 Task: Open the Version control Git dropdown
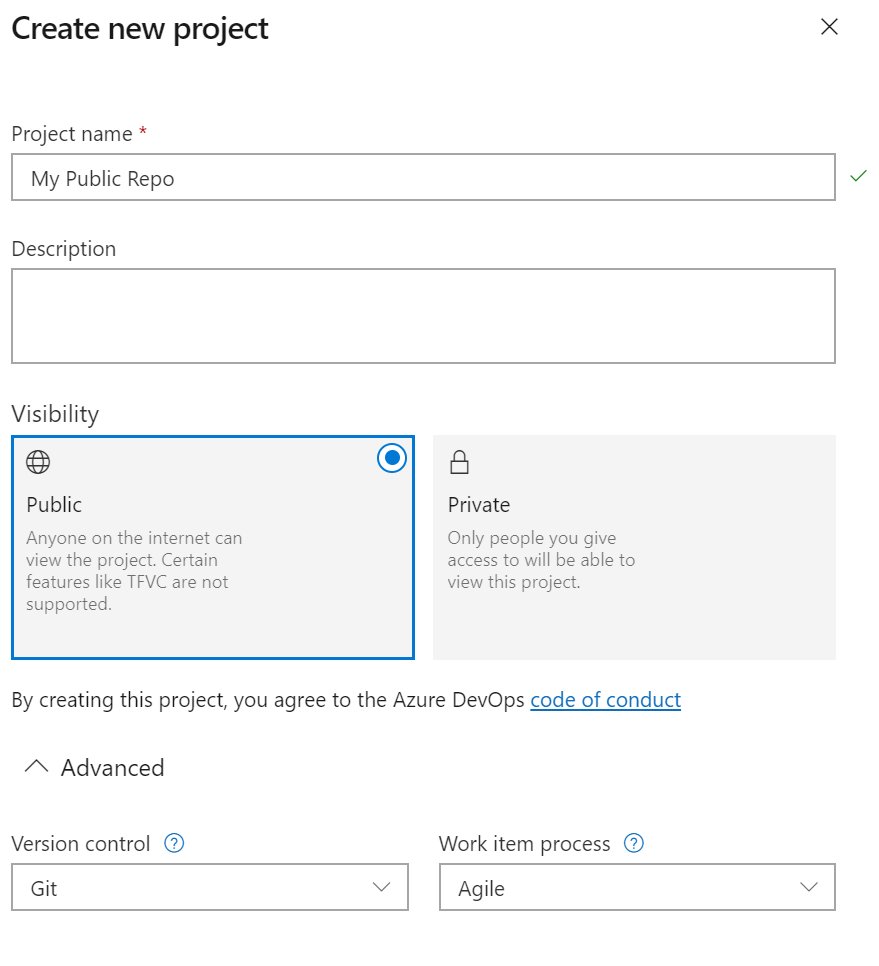click(210, 887)
